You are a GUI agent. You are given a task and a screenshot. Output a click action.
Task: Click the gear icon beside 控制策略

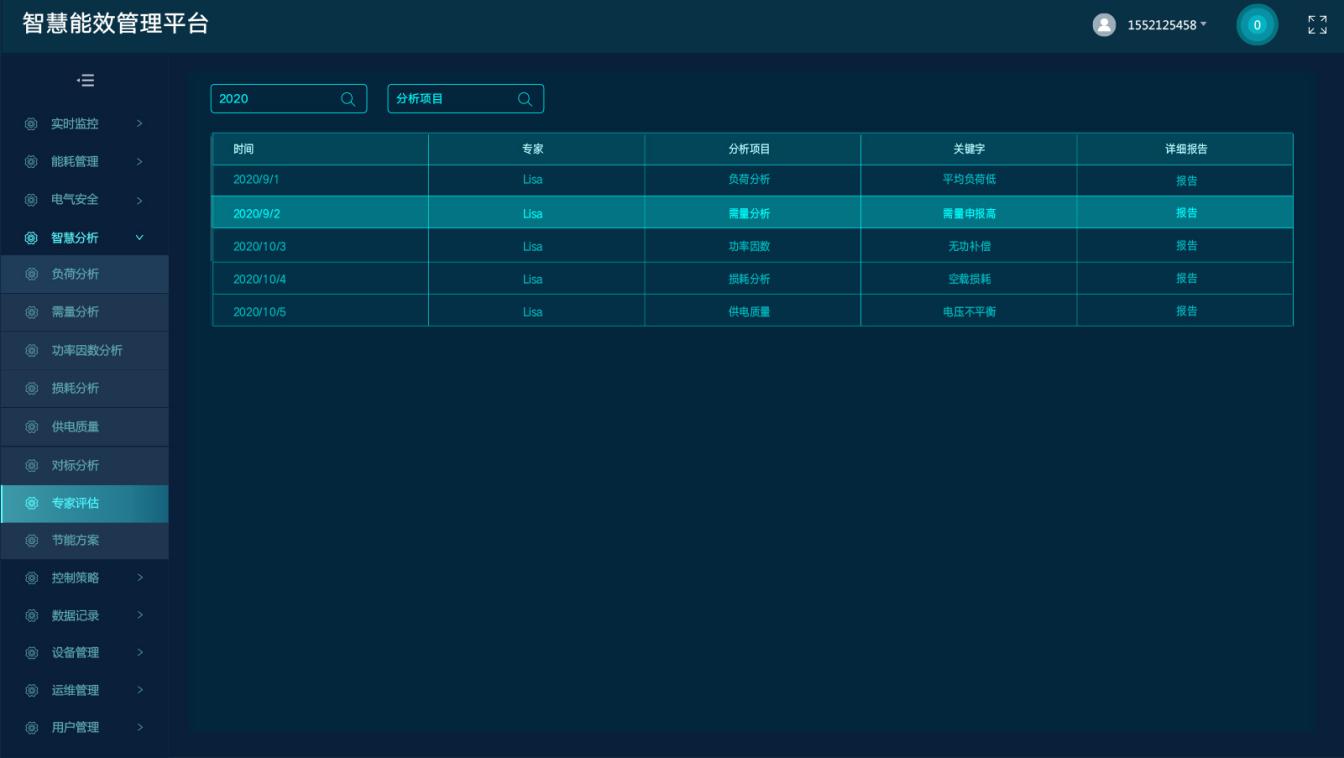click(31, 578)
